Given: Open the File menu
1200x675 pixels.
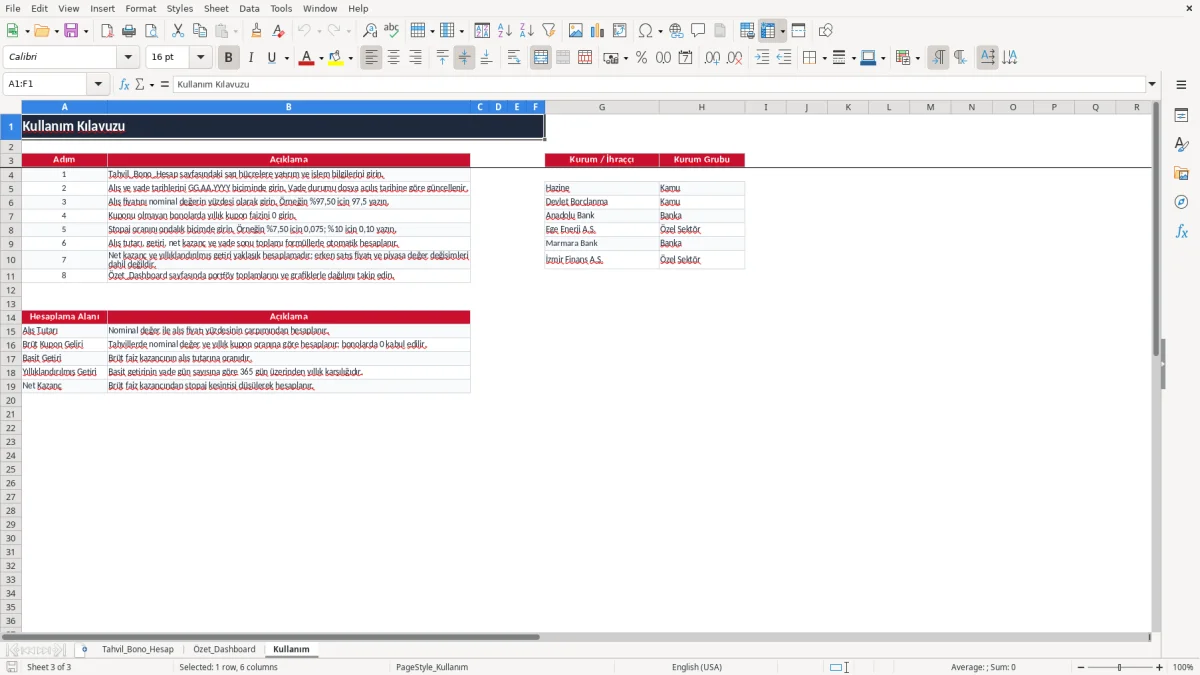Looking at the screenshot, I should [13, 8].
